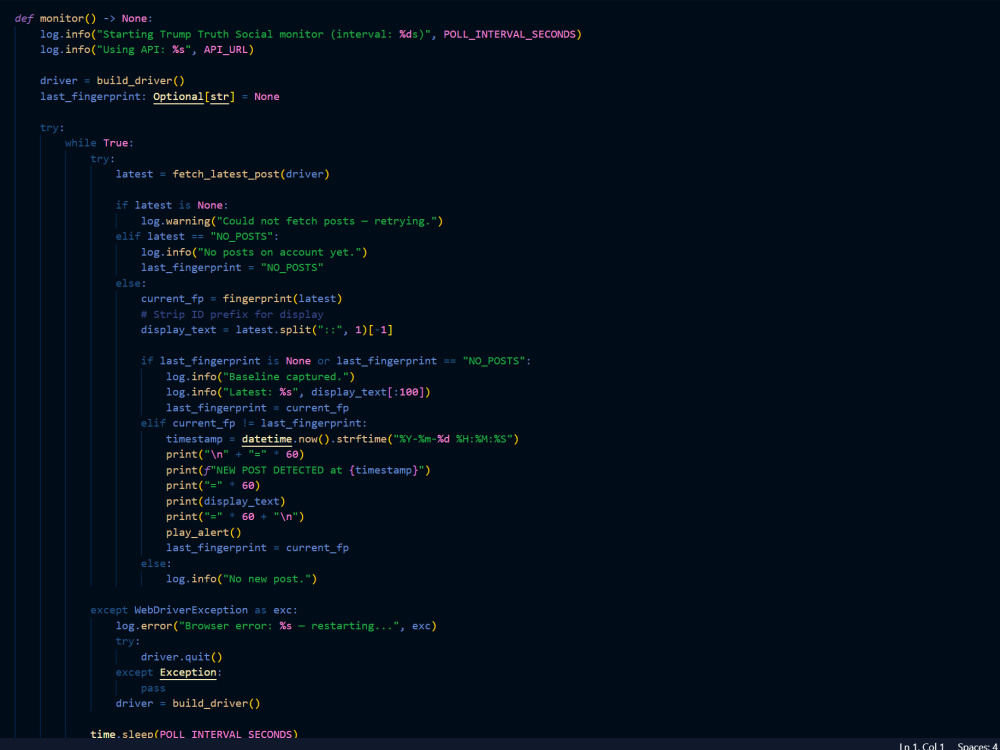This screenshot has height=750, width=1000.
Task: Click the fingerprint(latest) call
Action: (x=283, y=298)
